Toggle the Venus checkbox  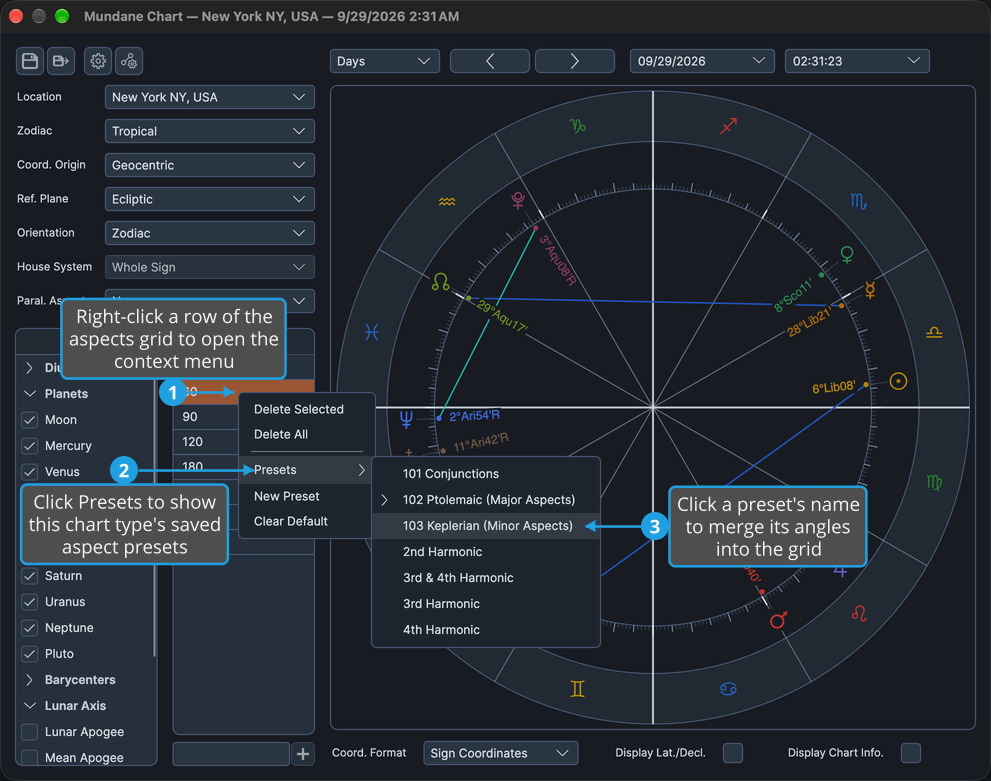tap(30, 472)
